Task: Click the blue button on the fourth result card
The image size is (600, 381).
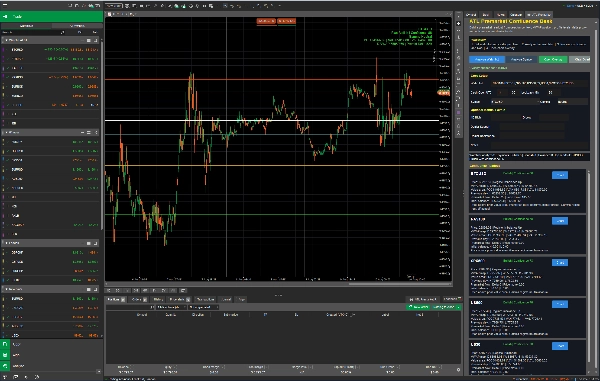Action: (x=560, y=304)
